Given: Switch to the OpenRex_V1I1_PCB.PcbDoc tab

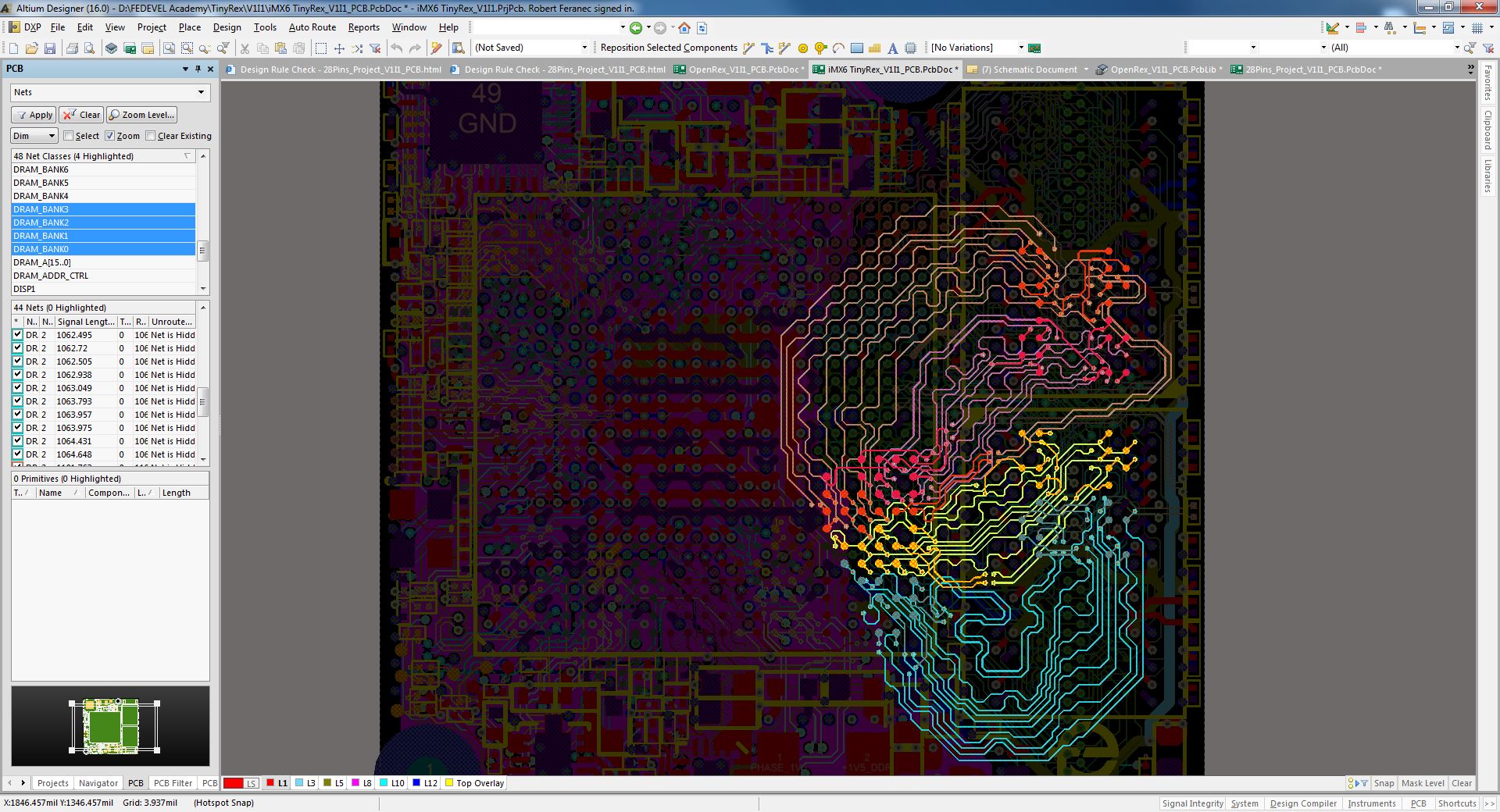Looking at the screenshot, I should 742,69.
